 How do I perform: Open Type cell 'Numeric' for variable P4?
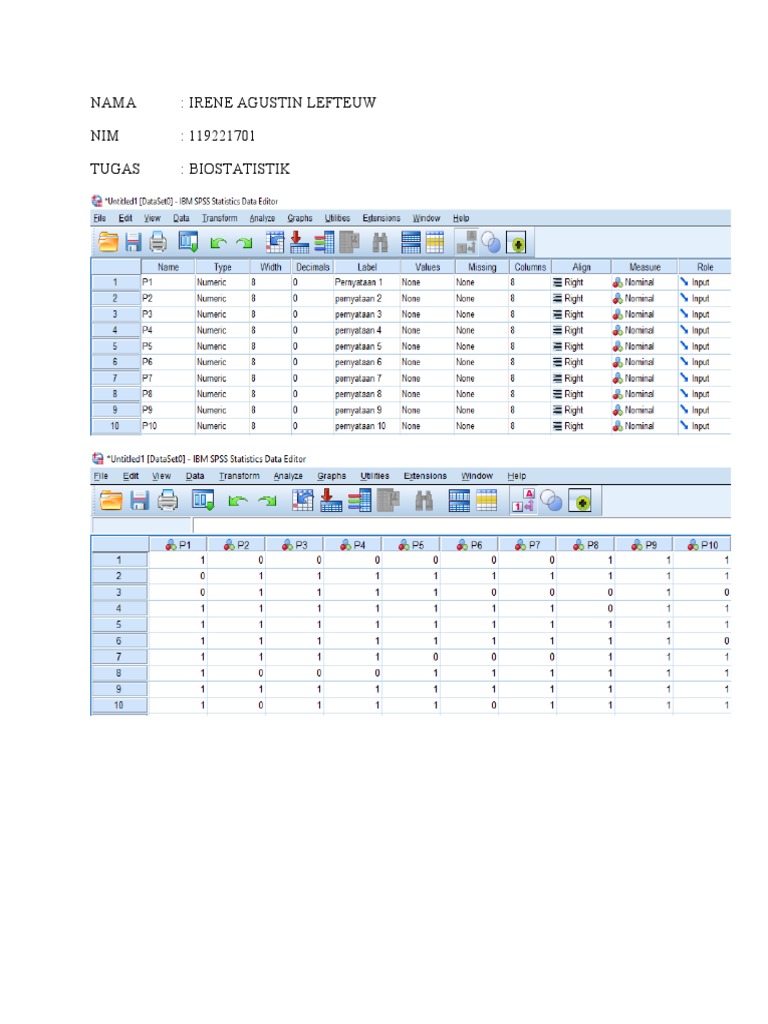[x=222, y=330]
